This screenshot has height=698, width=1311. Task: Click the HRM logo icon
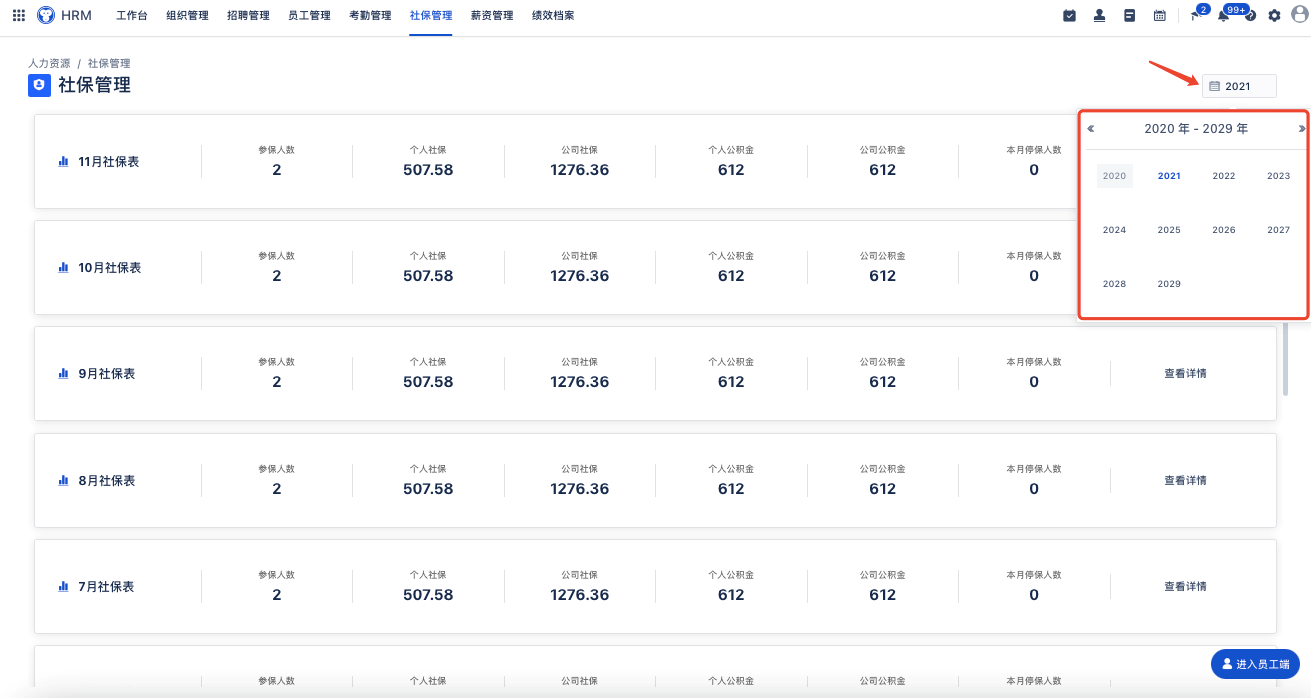click(x=46, y=15)
